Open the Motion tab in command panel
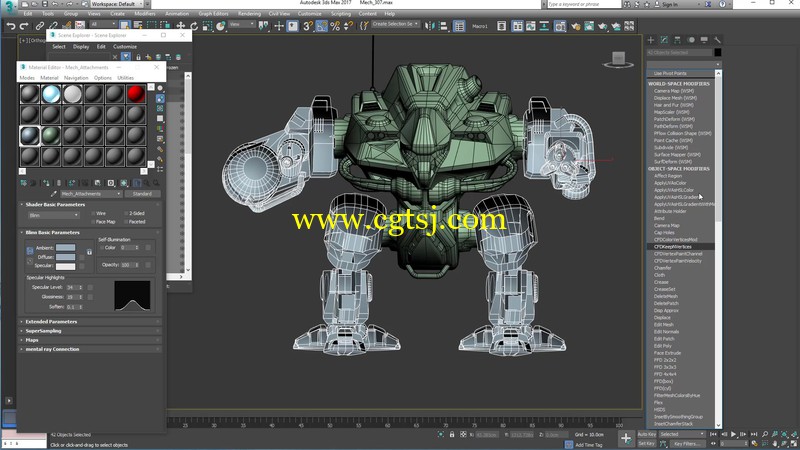800x450 pixels. click(691, 40)
